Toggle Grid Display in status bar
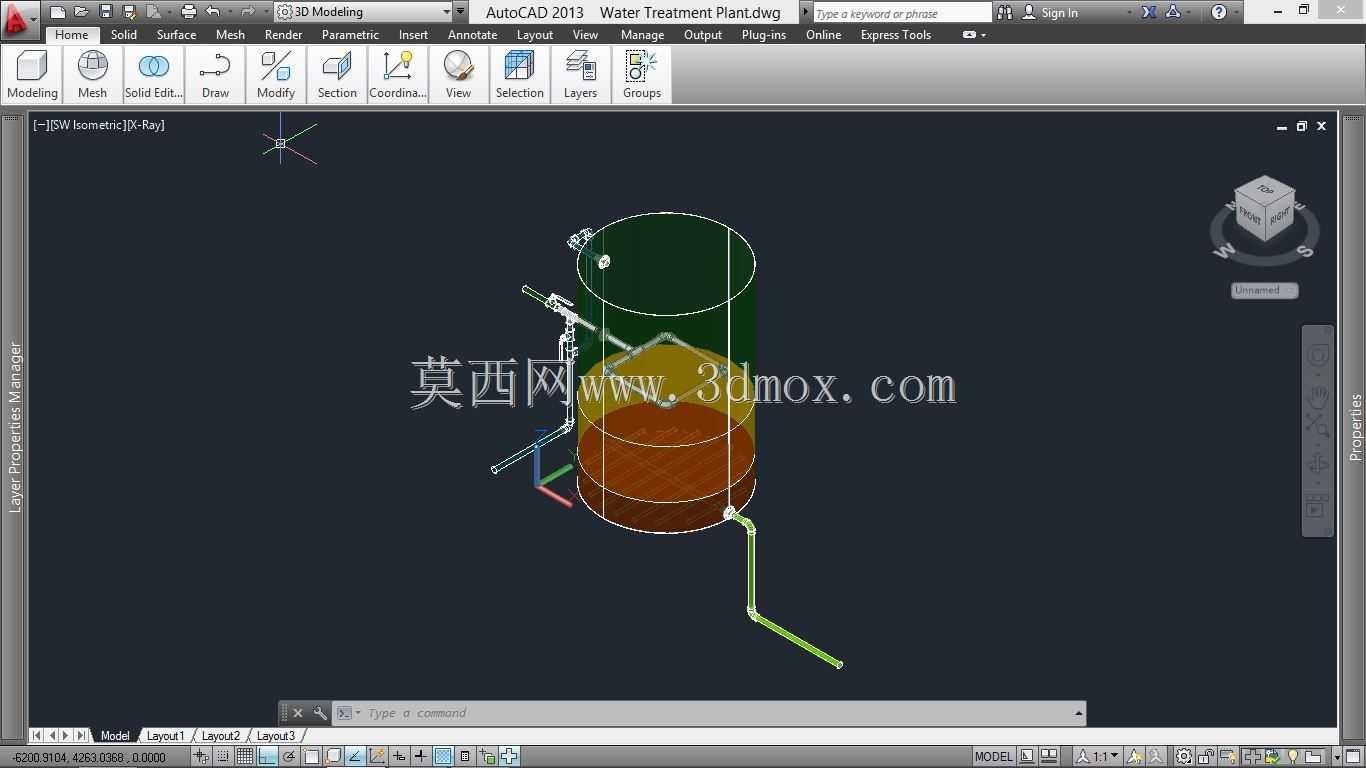Image resolution: width=1366 pixels, height=768 pixels. [244, 756]
